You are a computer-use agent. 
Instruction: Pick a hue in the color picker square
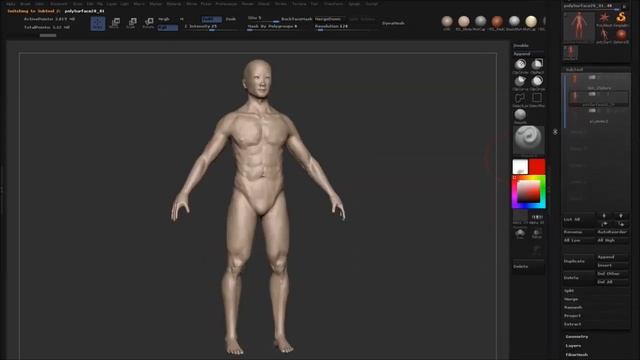[x=529, y=192]
